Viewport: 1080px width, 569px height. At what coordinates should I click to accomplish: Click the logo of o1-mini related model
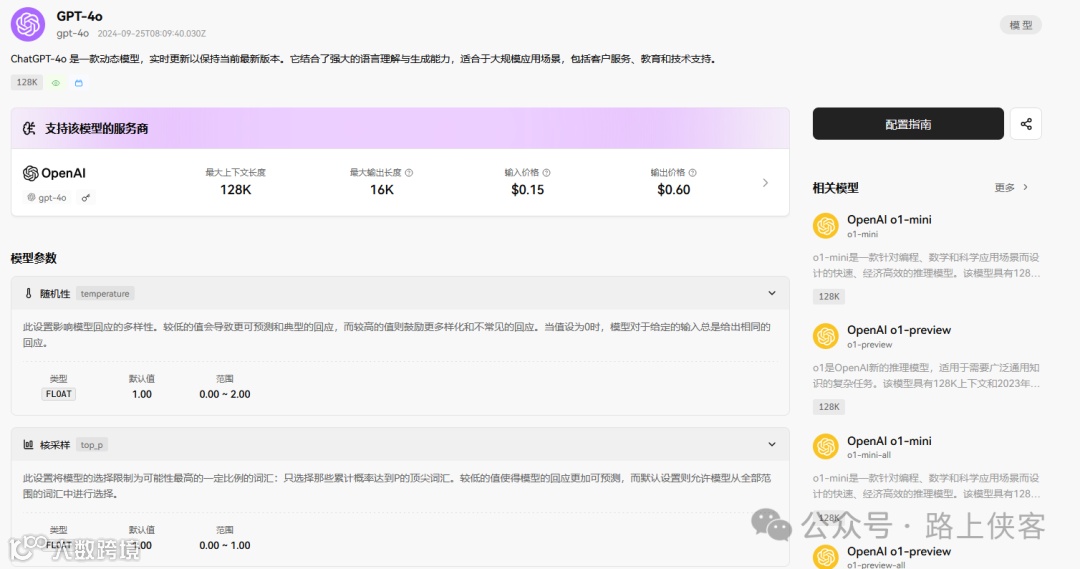(x=825, y=225)
